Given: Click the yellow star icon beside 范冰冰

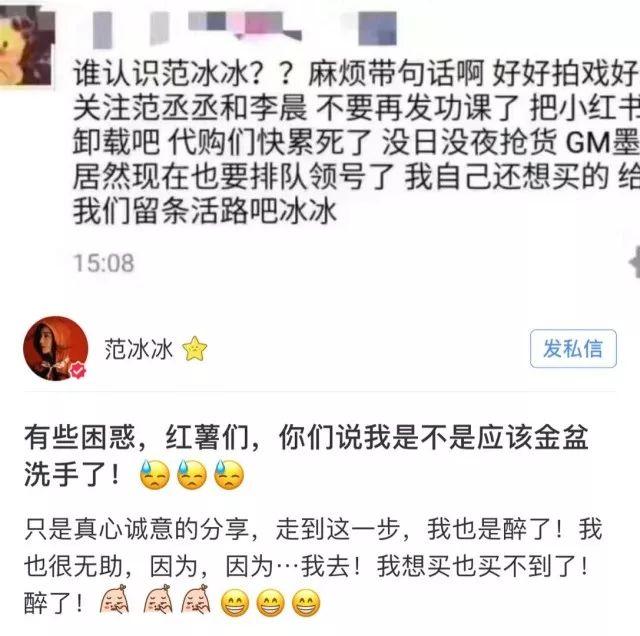Looking at the screenshot, I should [195, 349].
